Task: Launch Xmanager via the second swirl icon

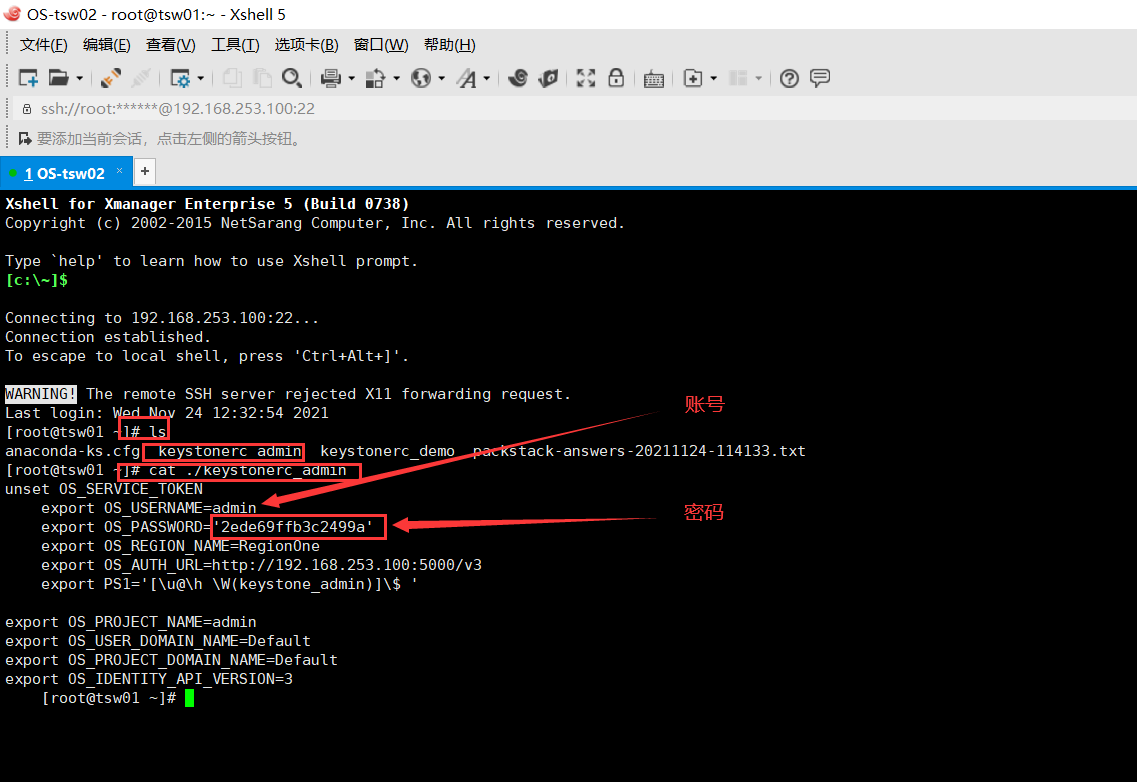Action: [x=548, y=78]
